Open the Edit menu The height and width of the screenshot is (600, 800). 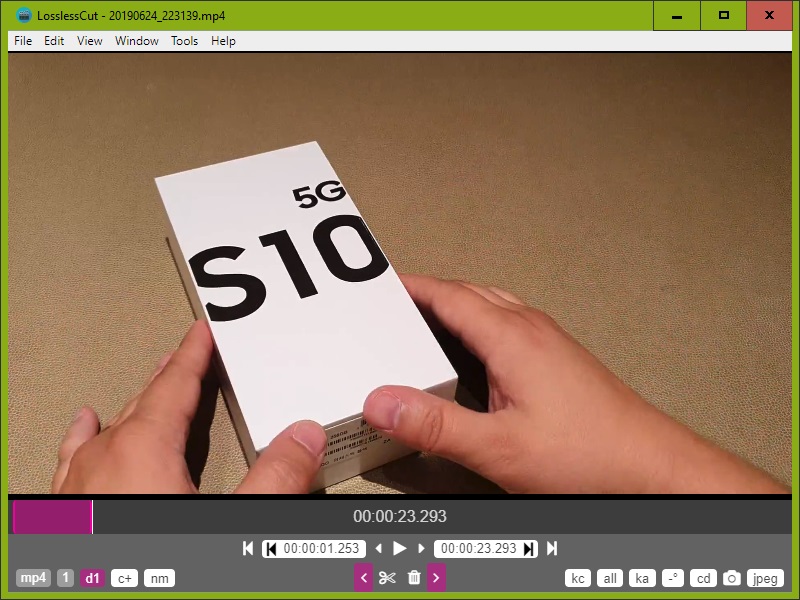[x=54, y=41]
